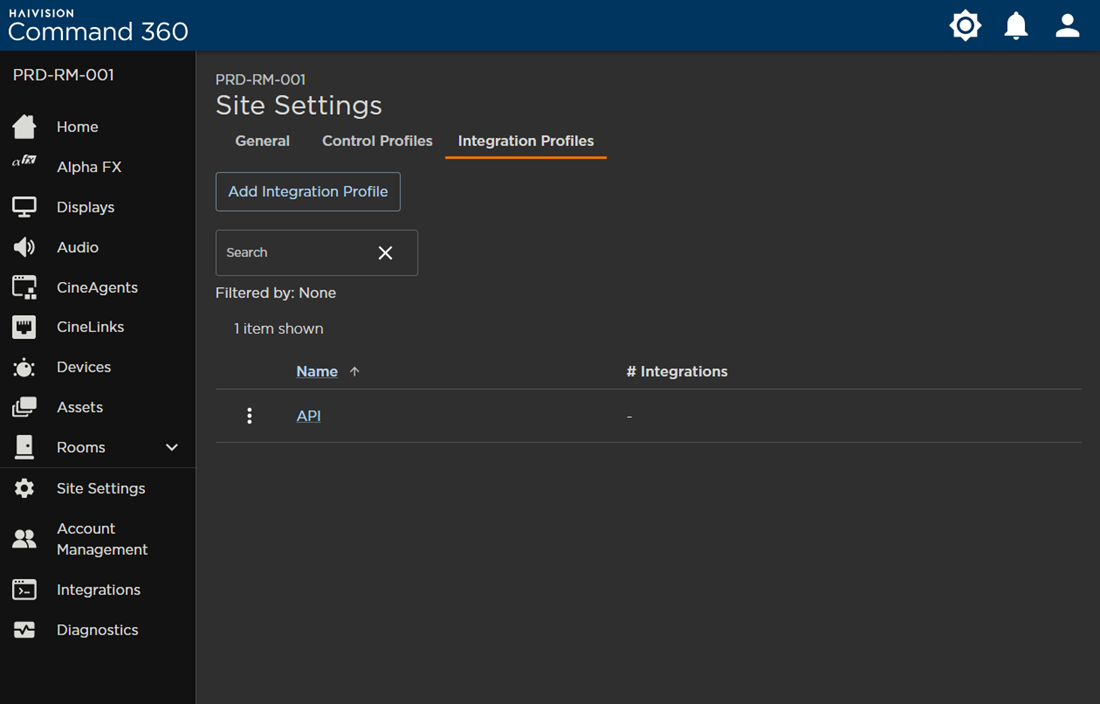Click the Devices sidebar icon

(24, 367)
